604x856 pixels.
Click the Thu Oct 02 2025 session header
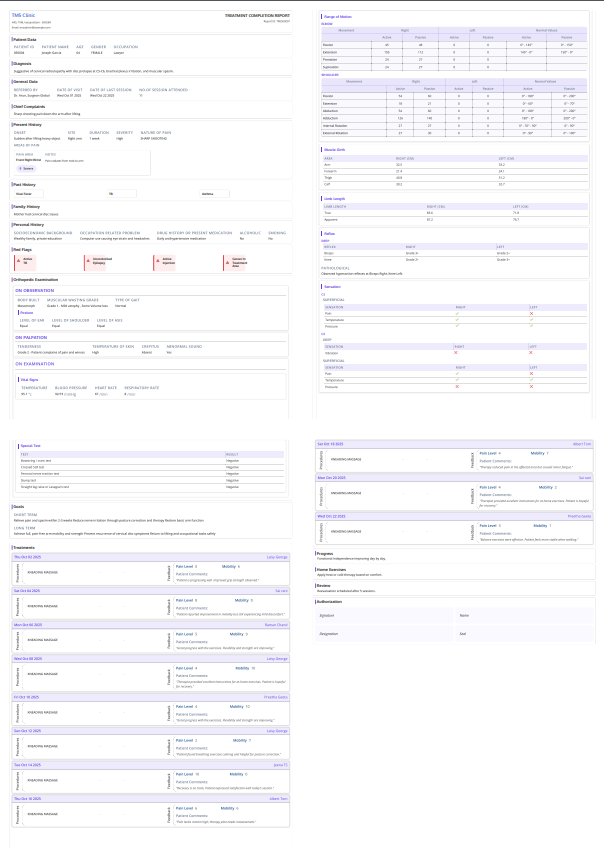[x=151, y=557]
